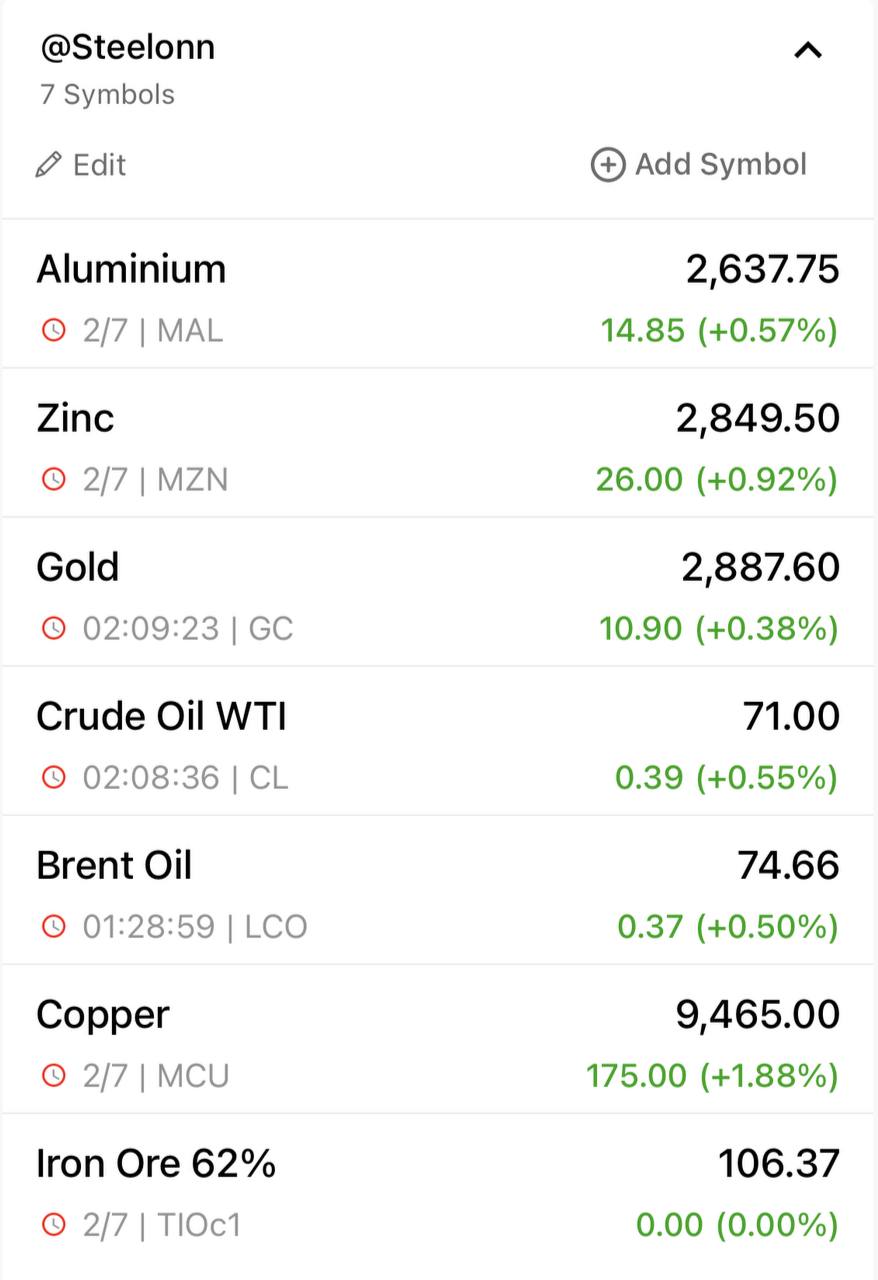Click the clock icon beside Aluminium MAL
This screenshot has width=878, height=1280.
(53, 330)
